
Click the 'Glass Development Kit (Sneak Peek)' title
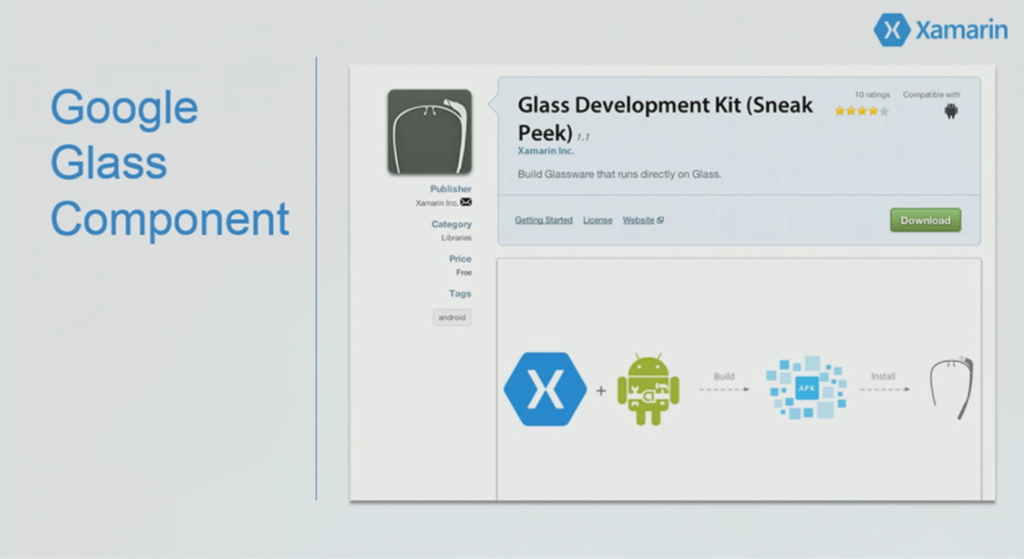click(665, 118)
